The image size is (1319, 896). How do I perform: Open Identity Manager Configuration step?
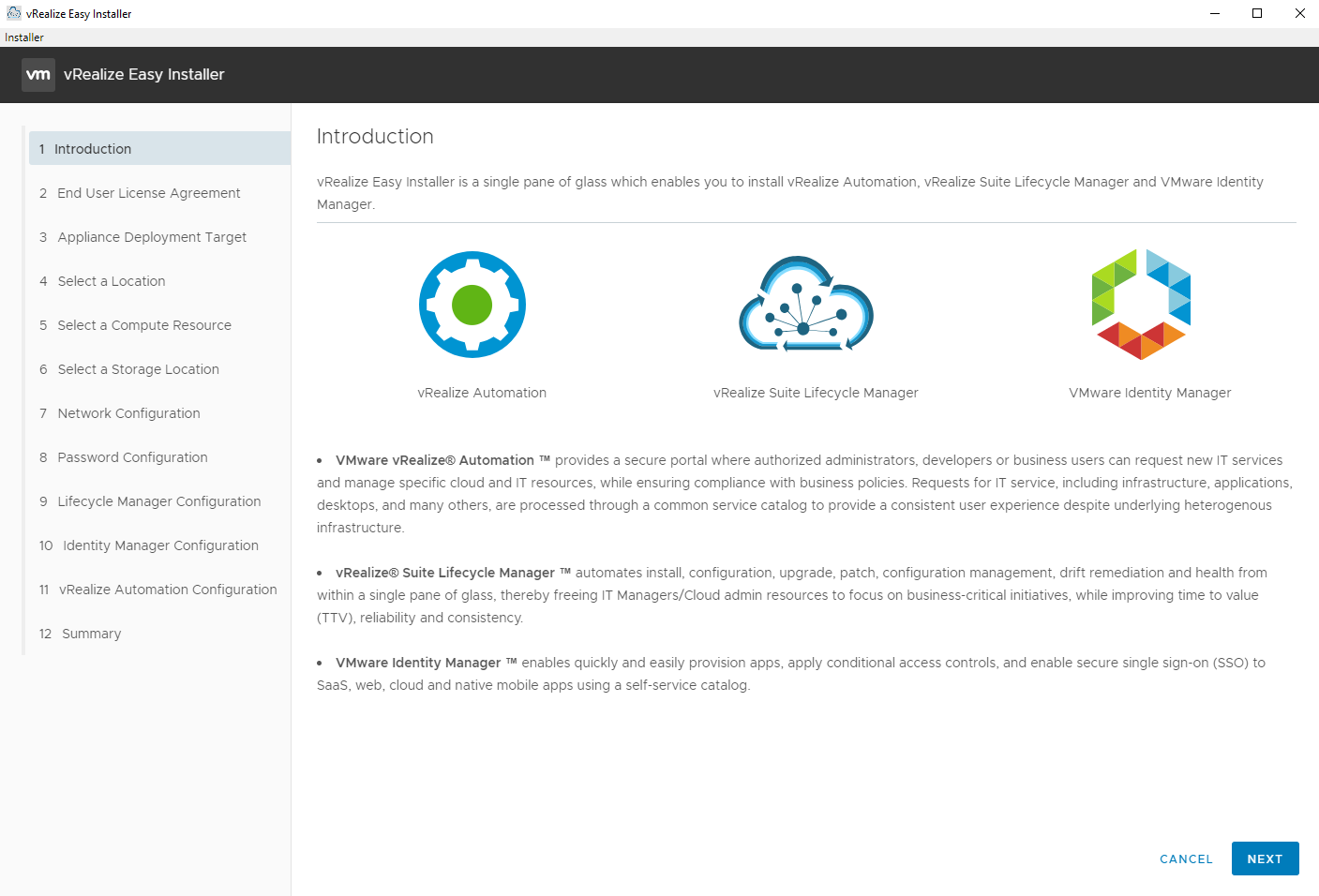(159, 545)
